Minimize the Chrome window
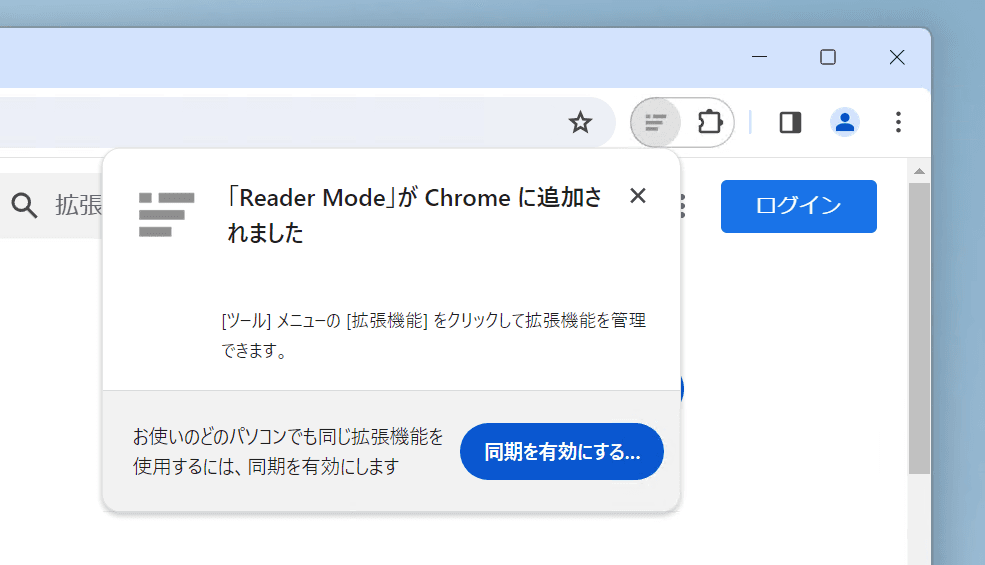This screenshot has height=565, width=985. 759,57
